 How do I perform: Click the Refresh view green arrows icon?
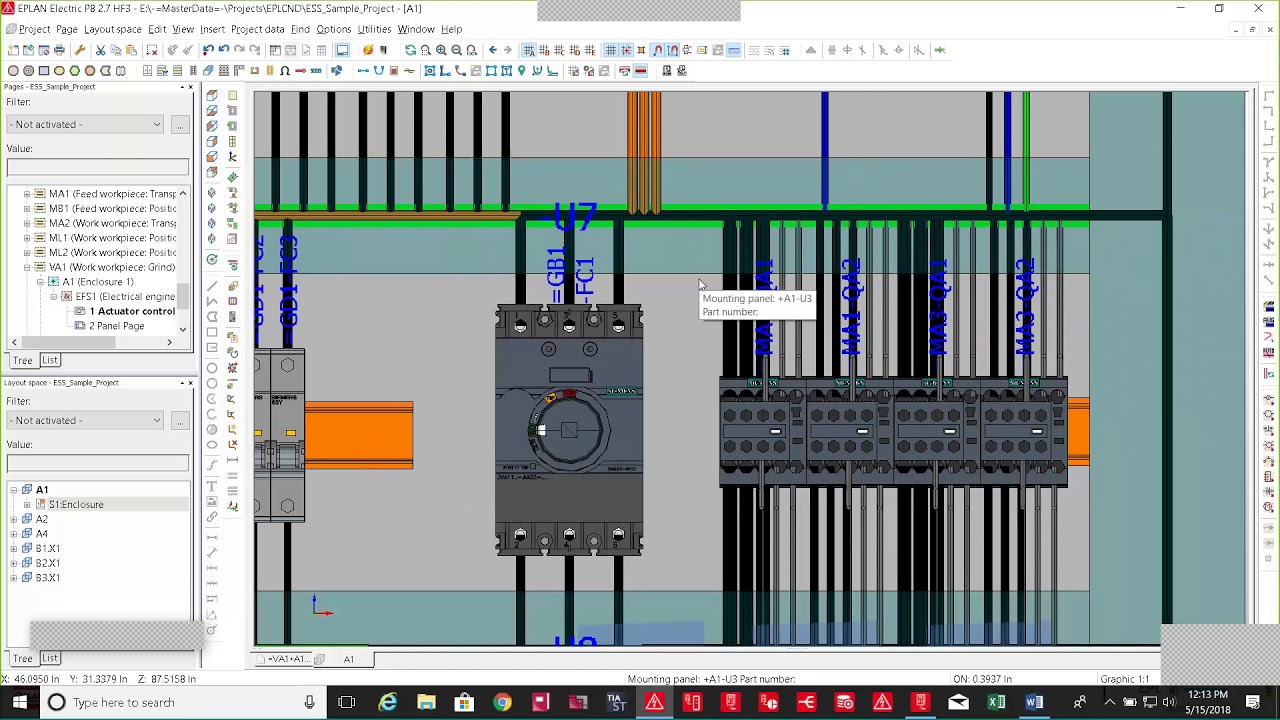point(410,50)
